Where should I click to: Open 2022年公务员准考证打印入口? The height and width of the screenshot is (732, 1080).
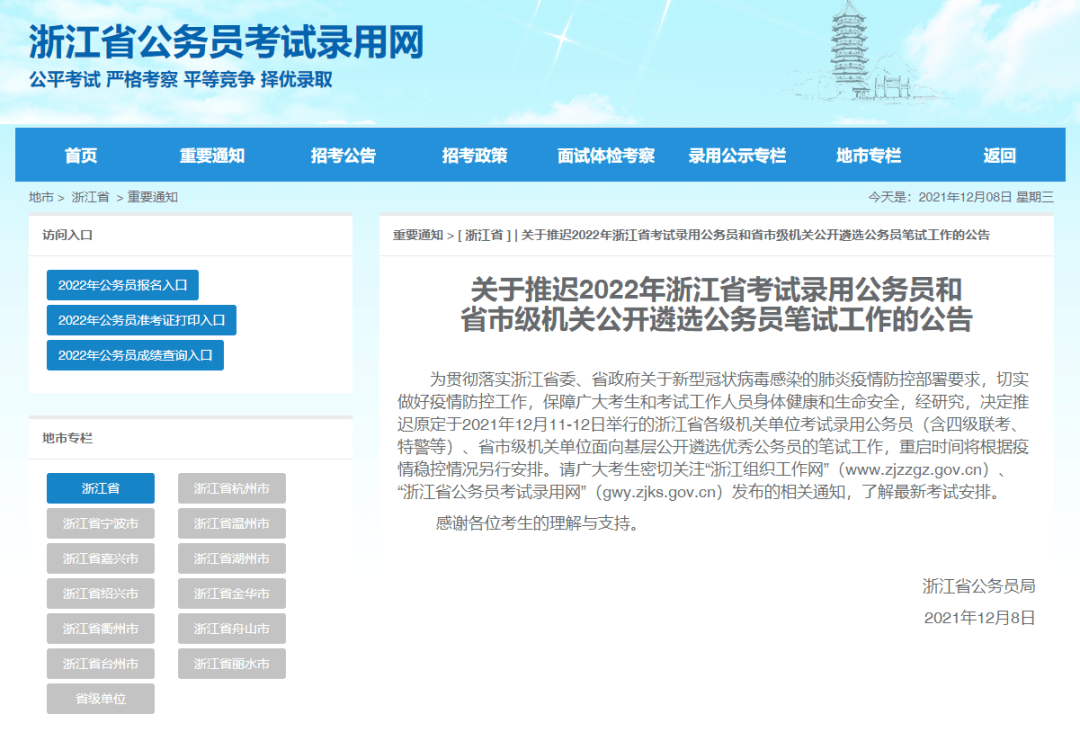tap(141, 320)
